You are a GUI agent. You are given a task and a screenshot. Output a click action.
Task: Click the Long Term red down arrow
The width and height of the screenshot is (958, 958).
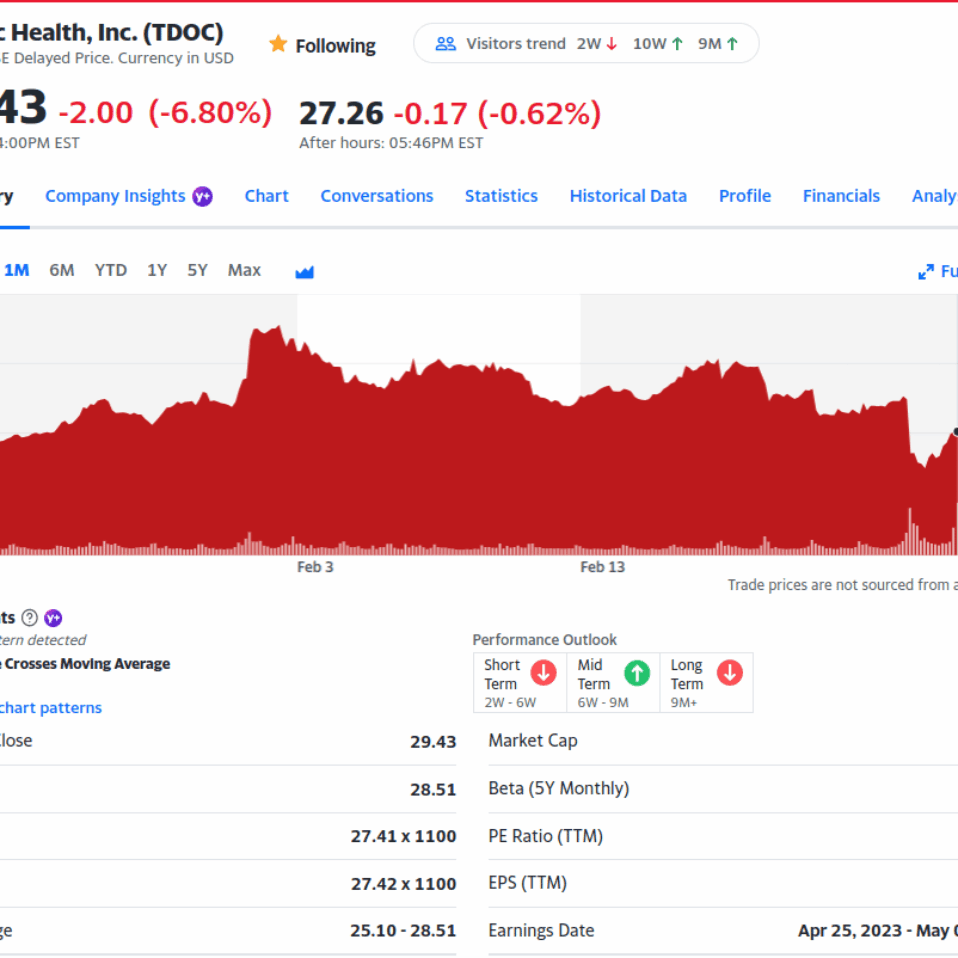pos(730,673)
